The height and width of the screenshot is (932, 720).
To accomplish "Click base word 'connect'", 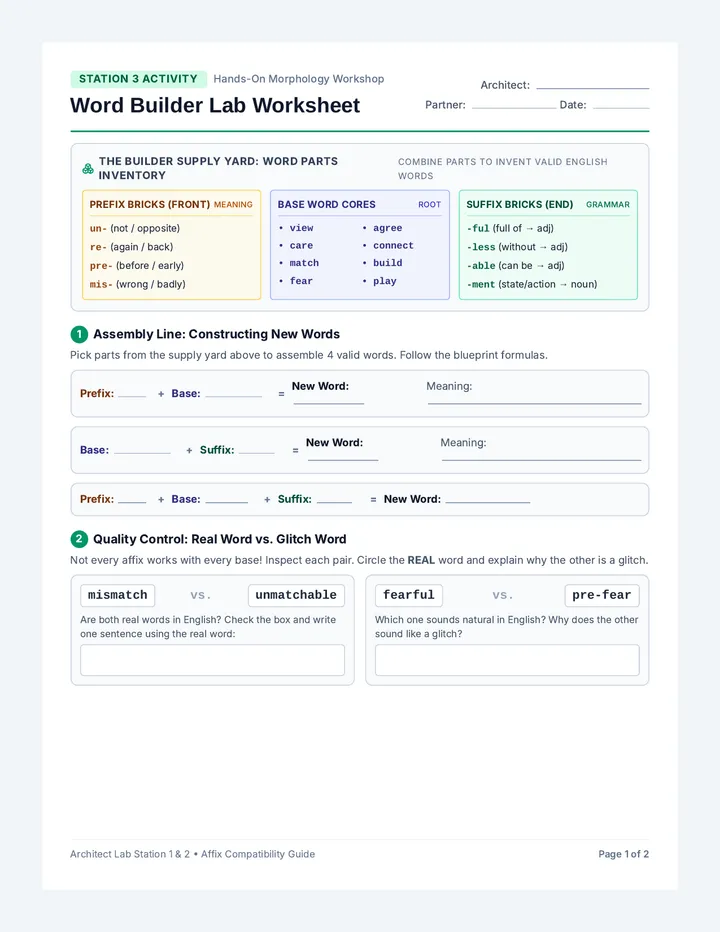I will (394, 245).
